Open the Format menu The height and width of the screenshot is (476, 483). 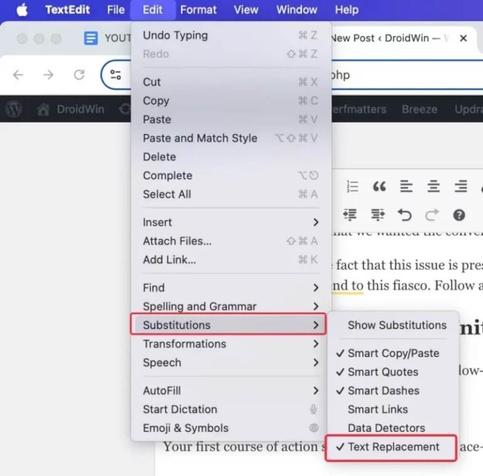(198, 10)
